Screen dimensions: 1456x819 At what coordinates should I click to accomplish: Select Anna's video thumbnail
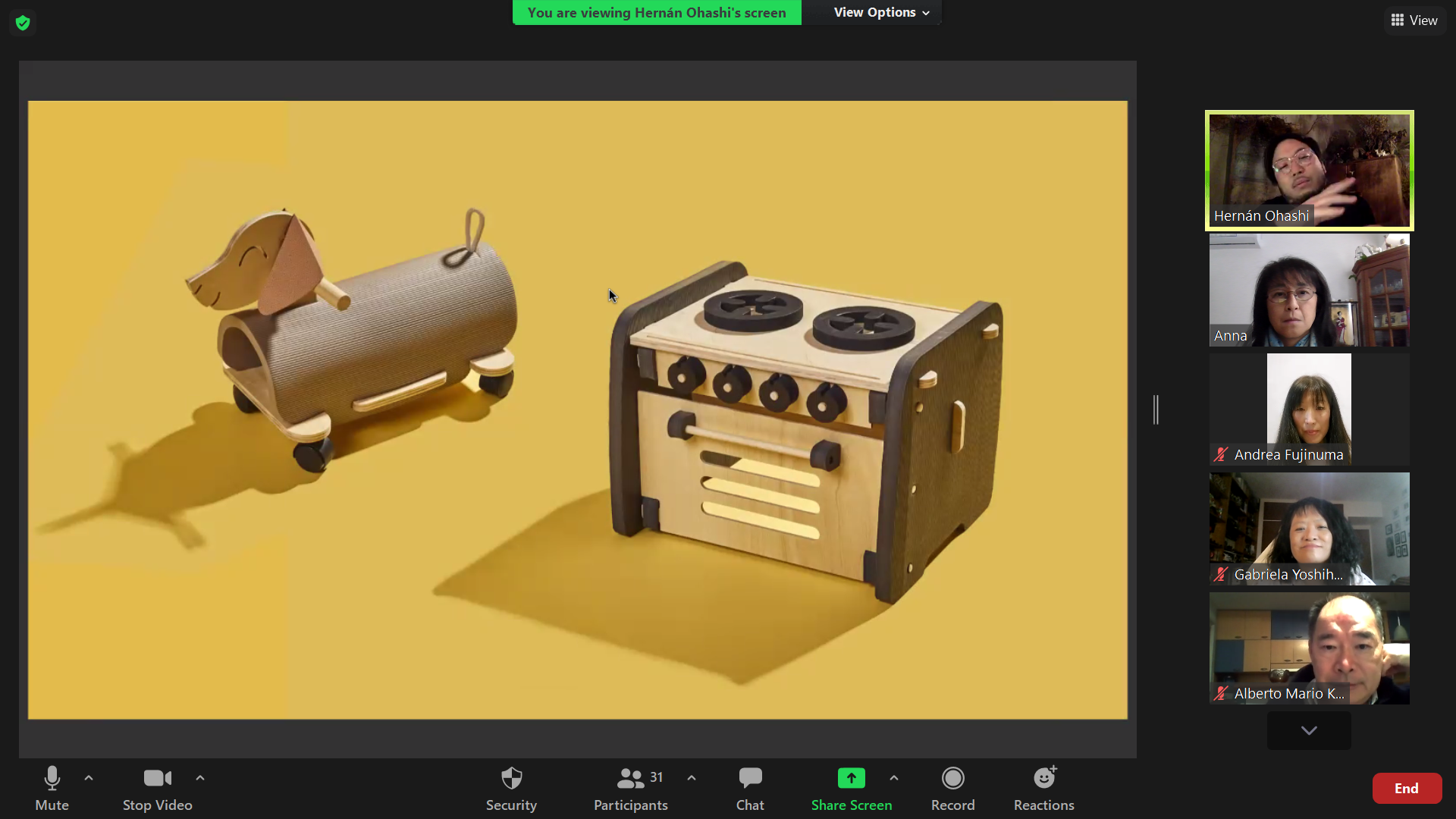tap(1310, 290)
